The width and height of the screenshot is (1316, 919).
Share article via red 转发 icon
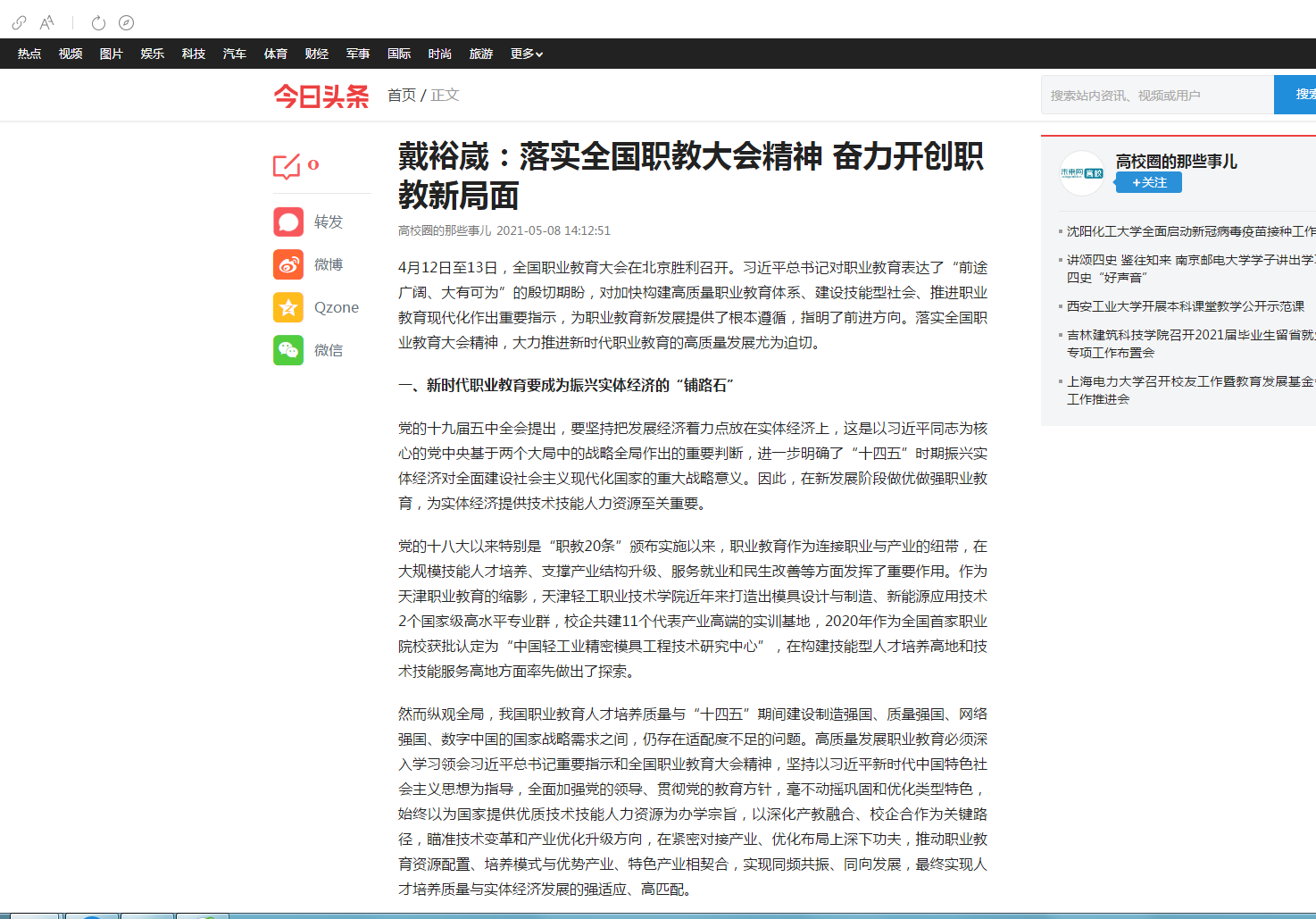[x=288, y=221]
